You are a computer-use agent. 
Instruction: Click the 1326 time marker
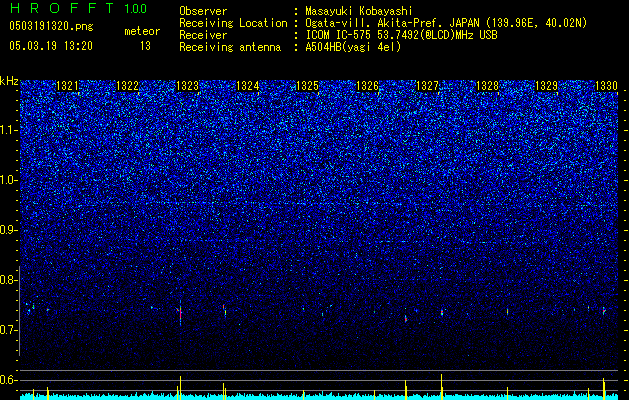(x=367, y=86)
